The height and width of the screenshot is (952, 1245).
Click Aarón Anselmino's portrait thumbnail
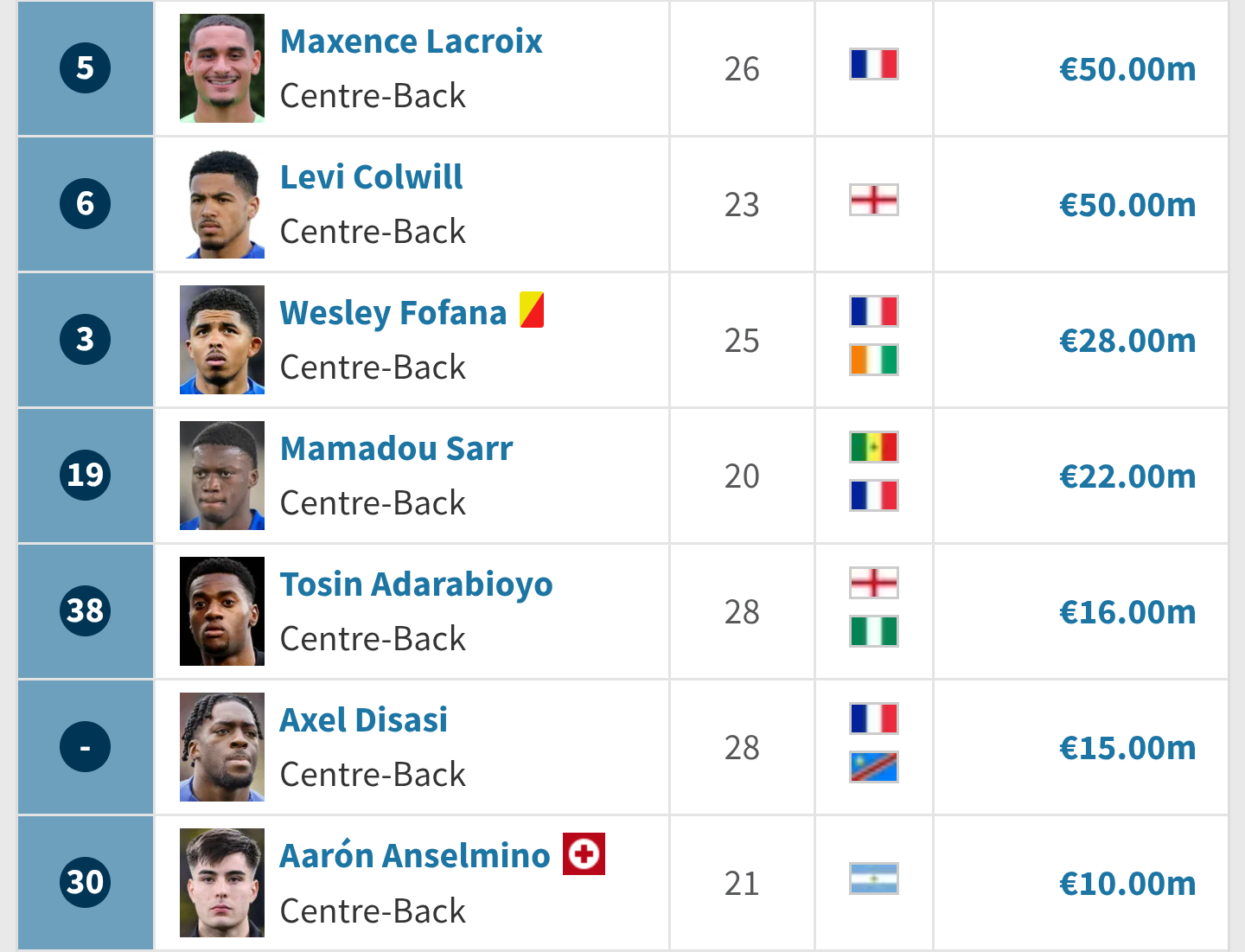pos(222,883)
